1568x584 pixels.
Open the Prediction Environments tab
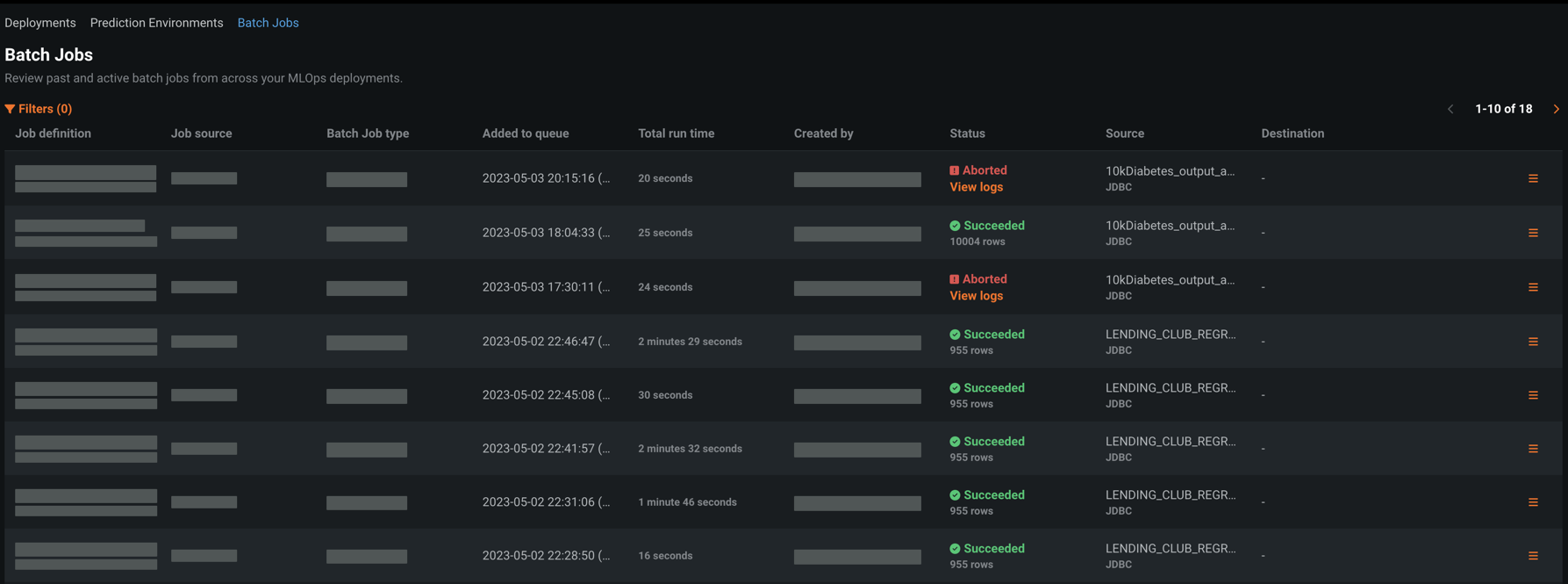pyautogui.click(x=156, y=23)
